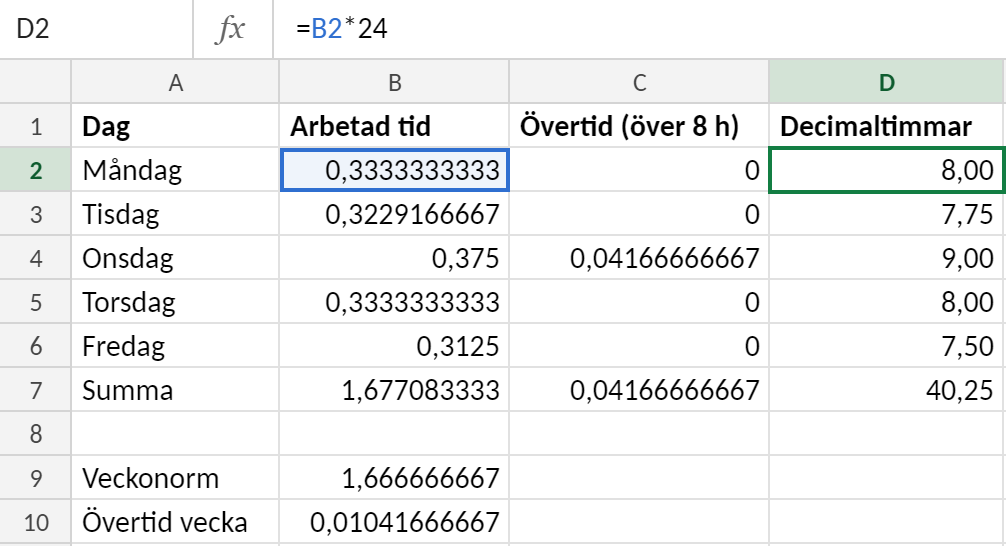Click Summa overtime 0,04166666667

pyautogui.click(x=639, y=389)
